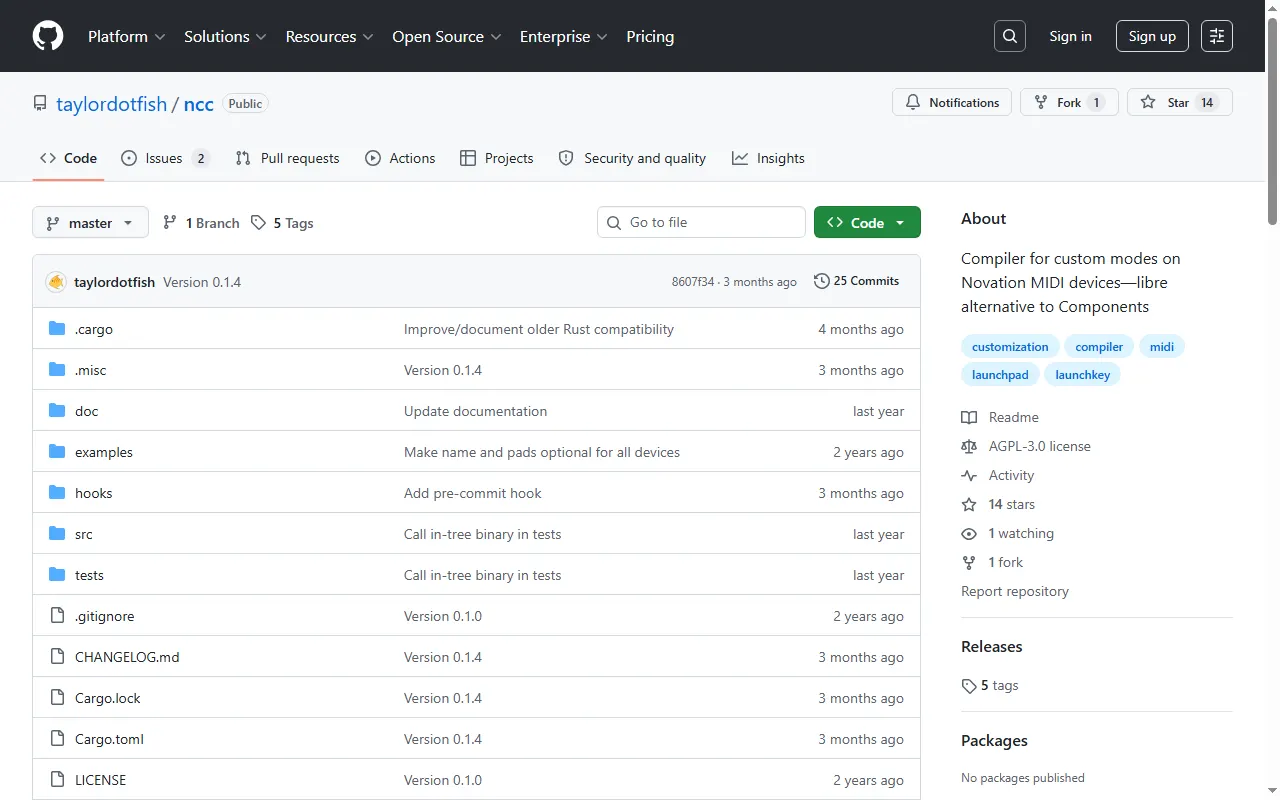Open the 'Add pre-commit hook' commit message
The width and height of the screenshot is (1280, 800).
(473, 493)
